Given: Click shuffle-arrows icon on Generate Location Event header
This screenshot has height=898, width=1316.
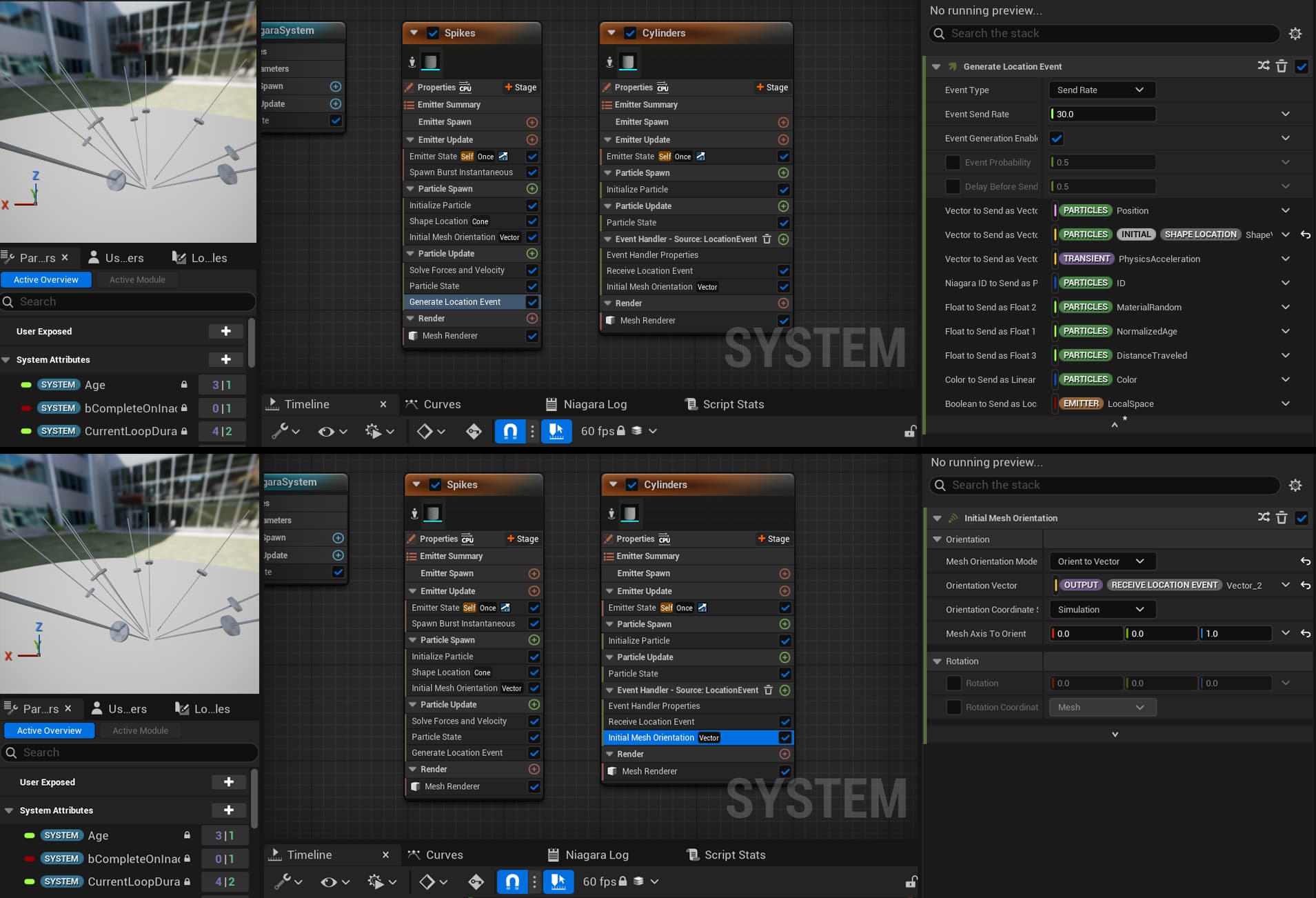Looking at the screenshot, I should click(1263, 66).
